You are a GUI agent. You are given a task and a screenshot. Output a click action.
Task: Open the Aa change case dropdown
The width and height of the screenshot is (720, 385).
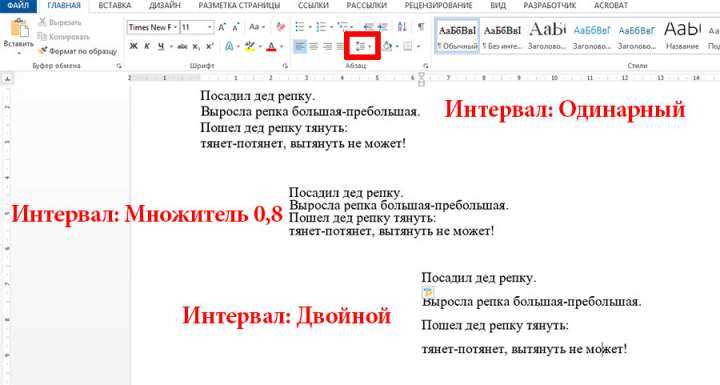pyautogui.click(x=257, y=28)
